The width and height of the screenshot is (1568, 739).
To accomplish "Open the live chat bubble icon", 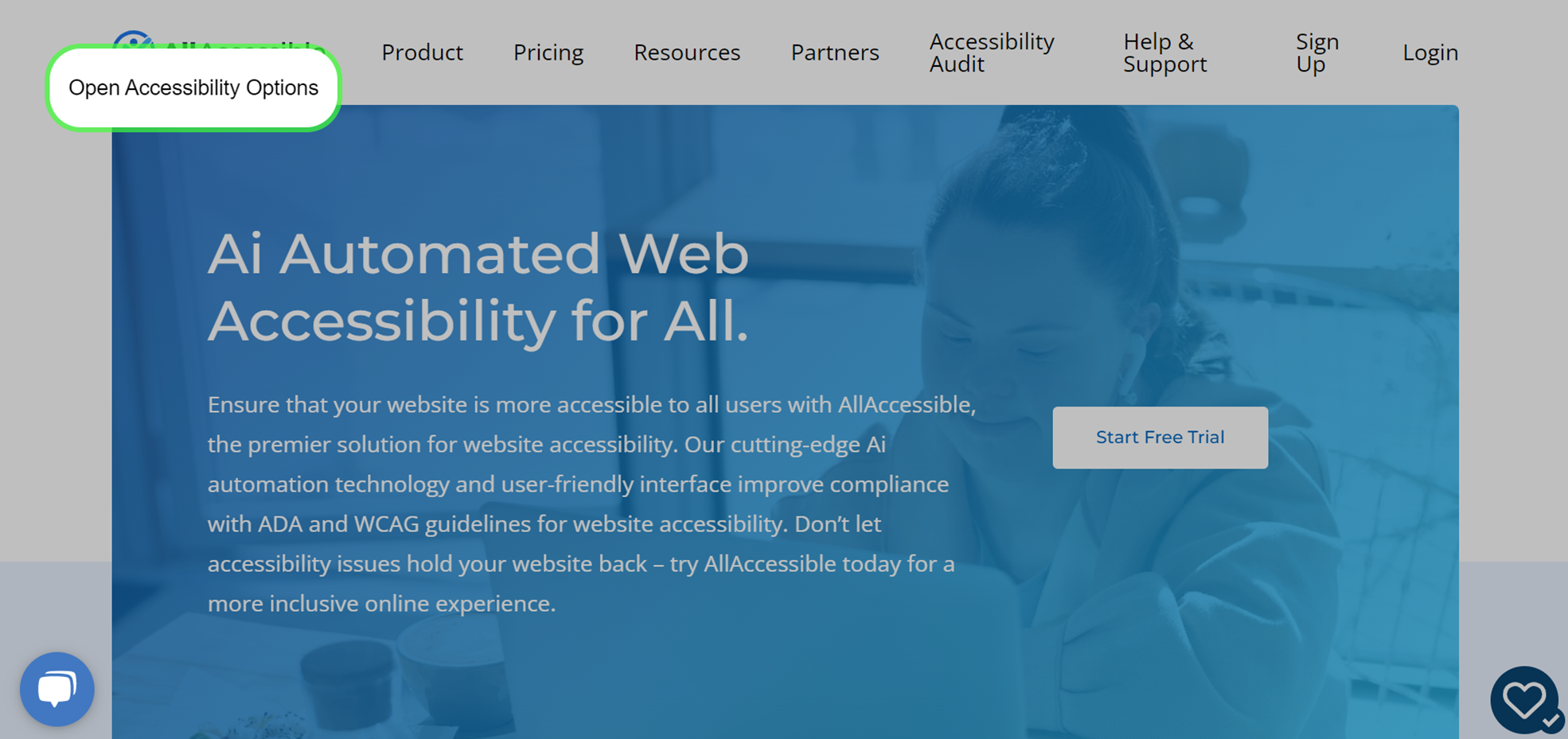I will [57, 689].
